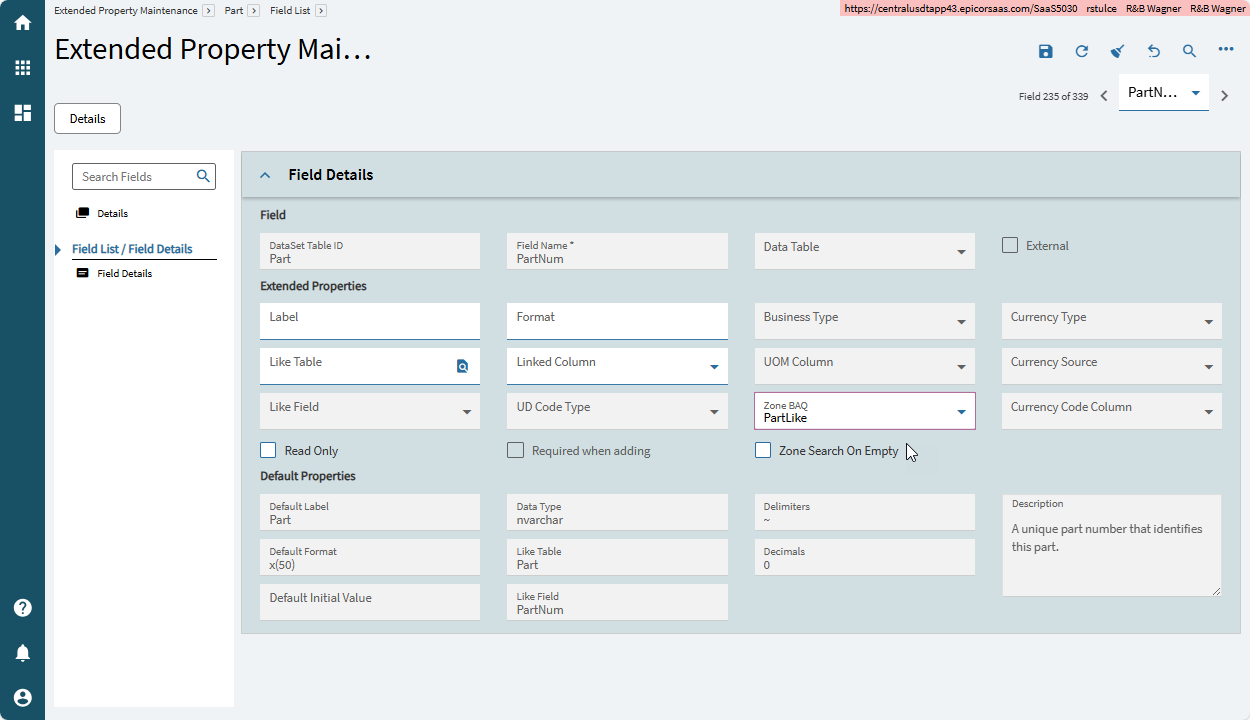Click the DataSet Table ID field

point(370,251)
